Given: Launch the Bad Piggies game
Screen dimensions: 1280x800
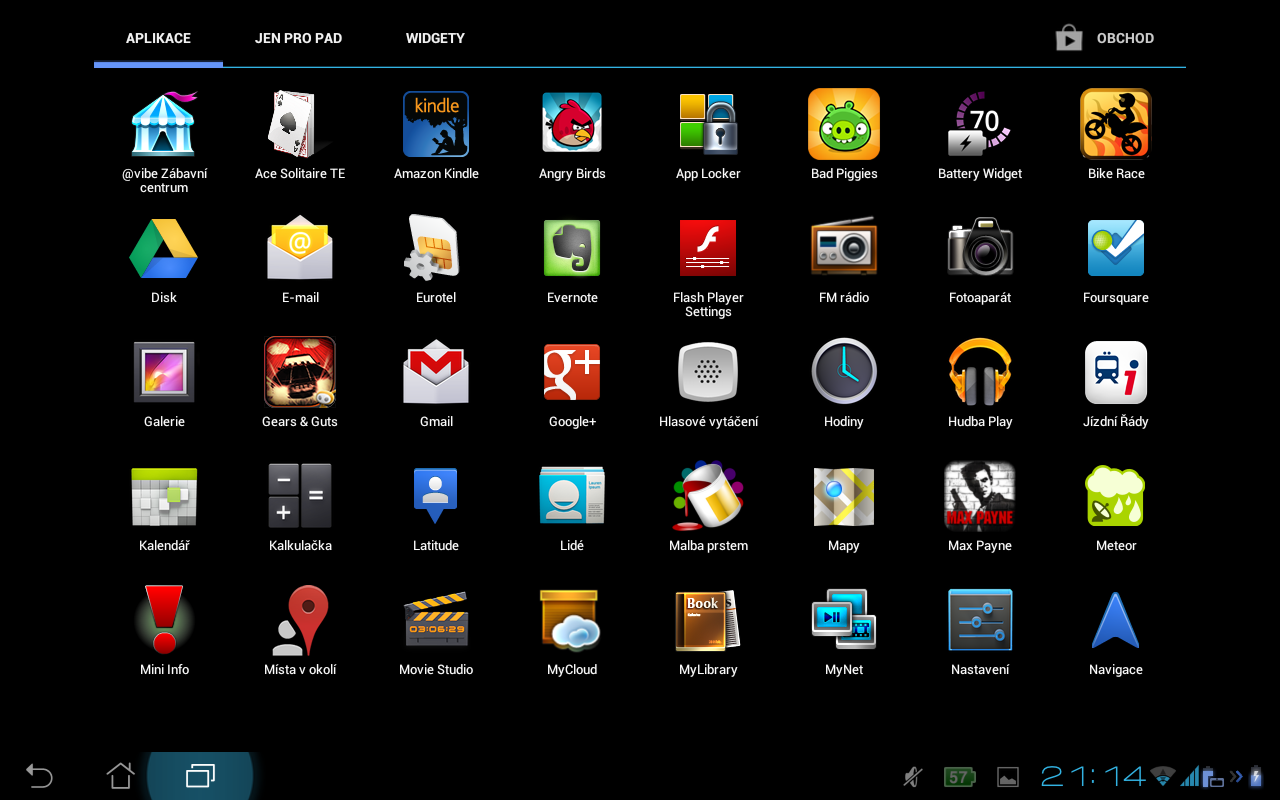Looking at the screenshot, I should click(844, 125).
